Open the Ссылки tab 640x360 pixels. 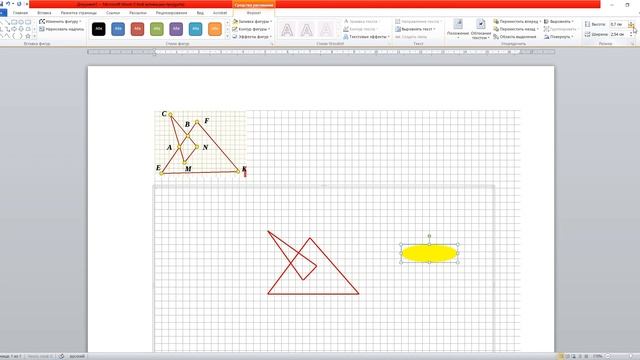coord(113,13)
